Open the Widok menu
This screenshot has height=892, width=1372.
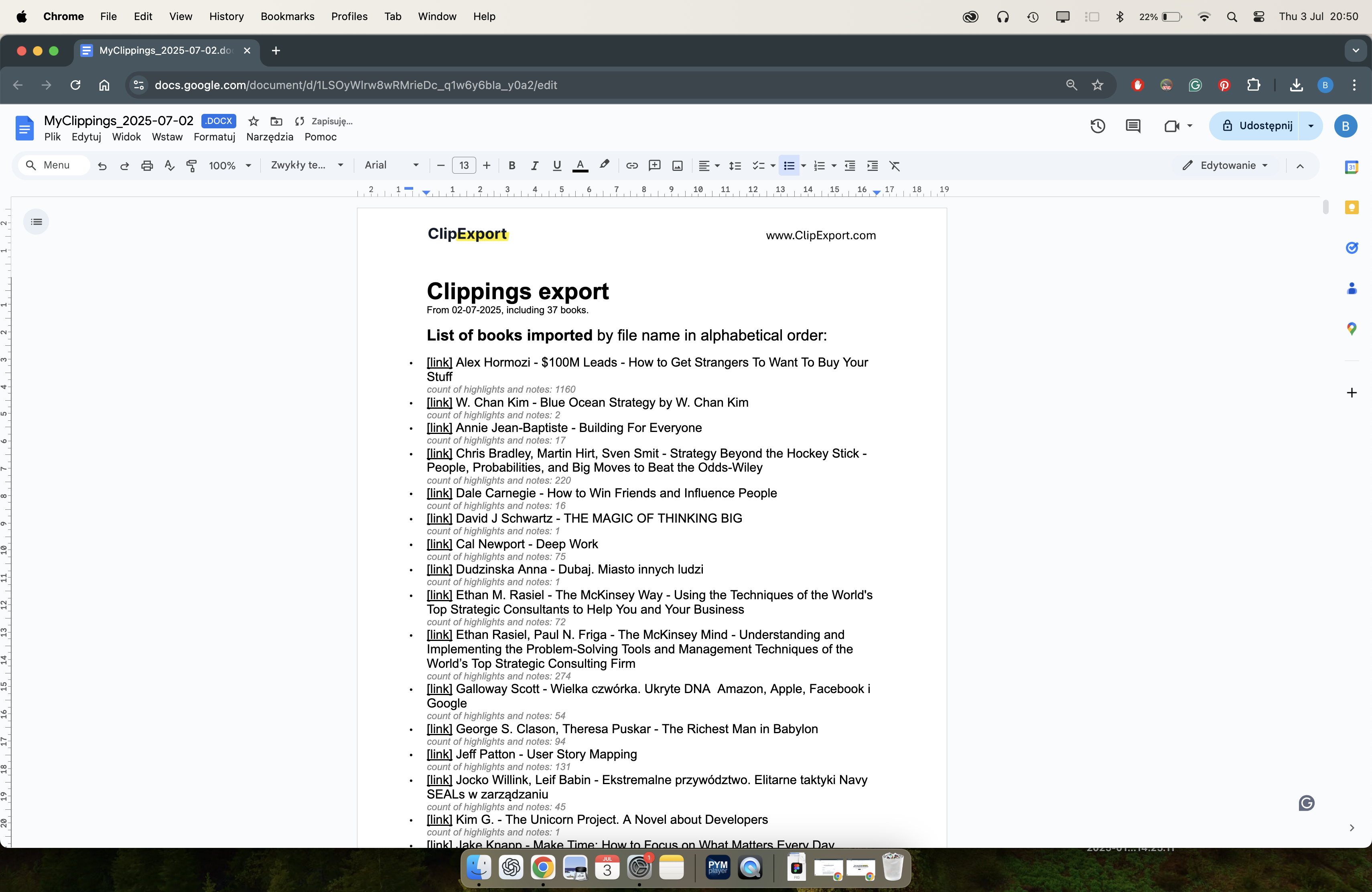click(x=126, y=137)
